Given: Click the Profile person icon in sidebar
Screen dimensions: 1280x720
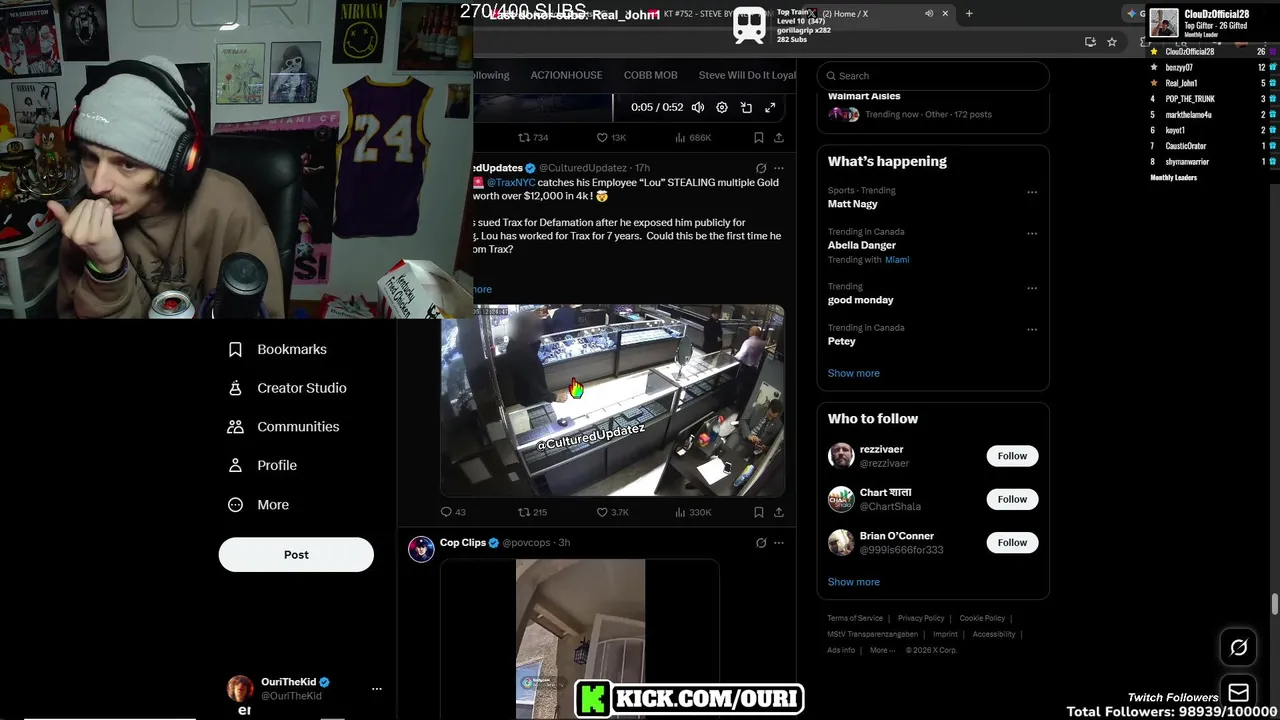Looking at the screenshot, I should 235,465.
